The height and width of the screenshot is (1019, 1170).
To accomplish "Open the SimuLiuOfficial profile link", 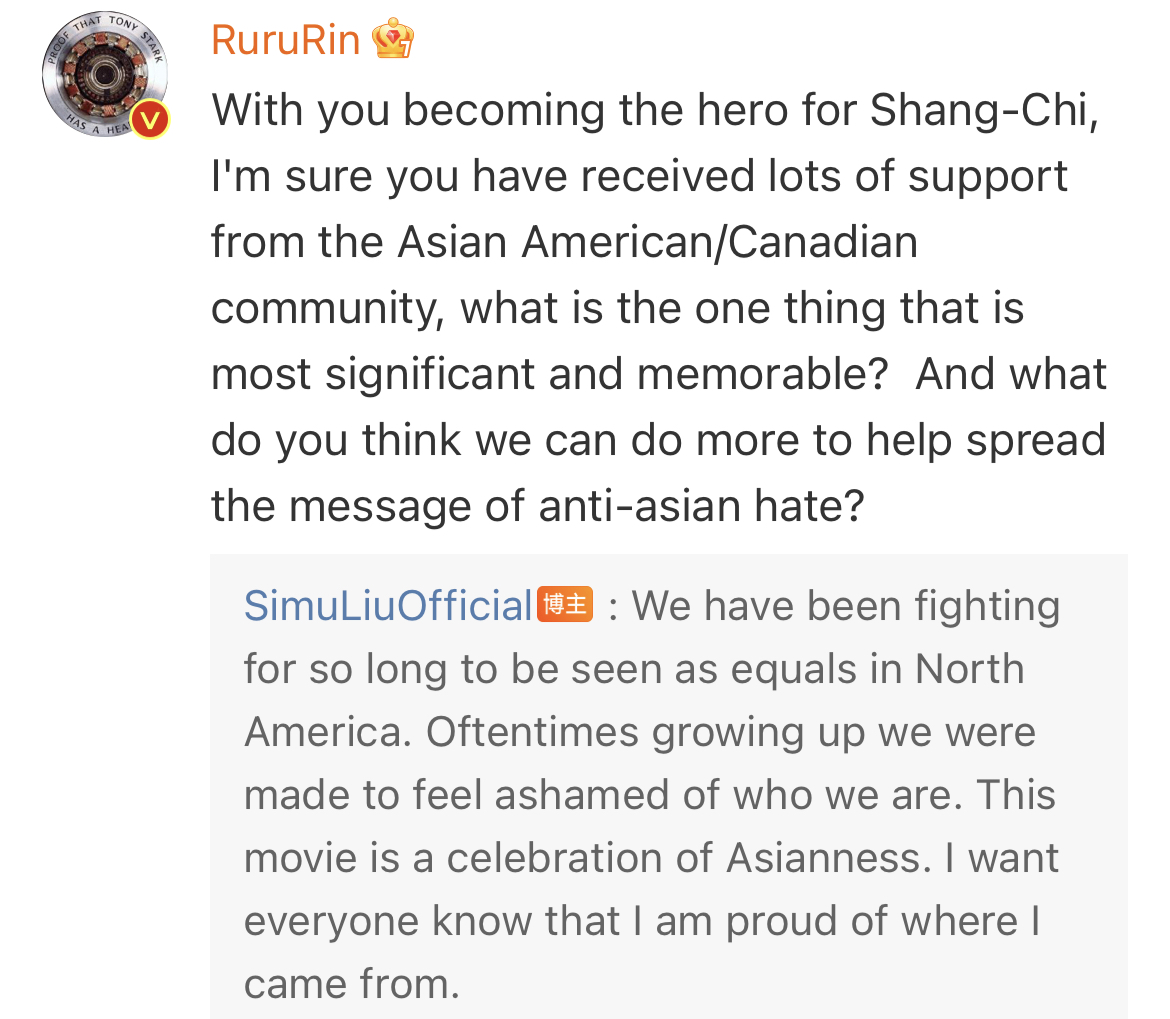I will 388,605.
